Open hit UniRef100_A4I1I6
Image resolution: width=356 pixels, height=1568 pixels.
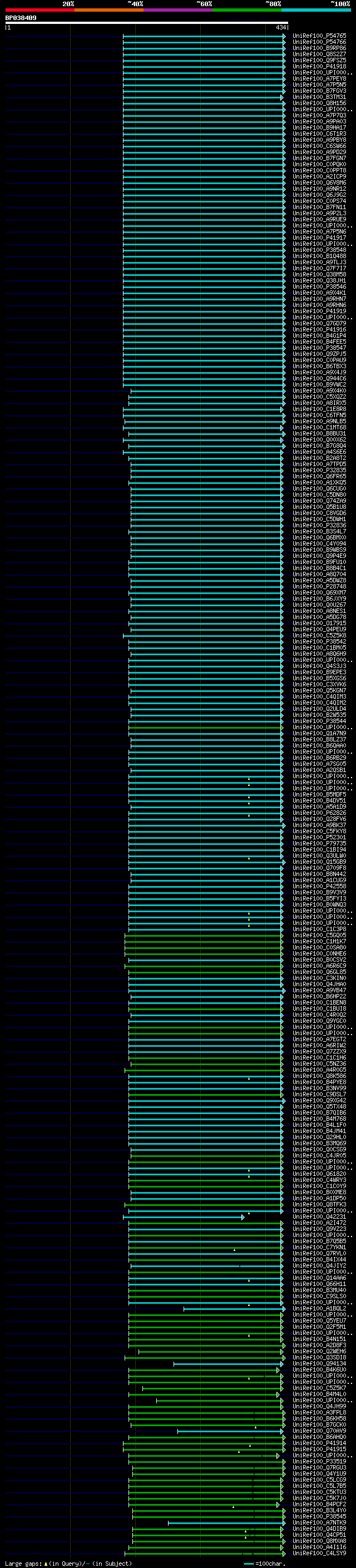pos(319,1547)
